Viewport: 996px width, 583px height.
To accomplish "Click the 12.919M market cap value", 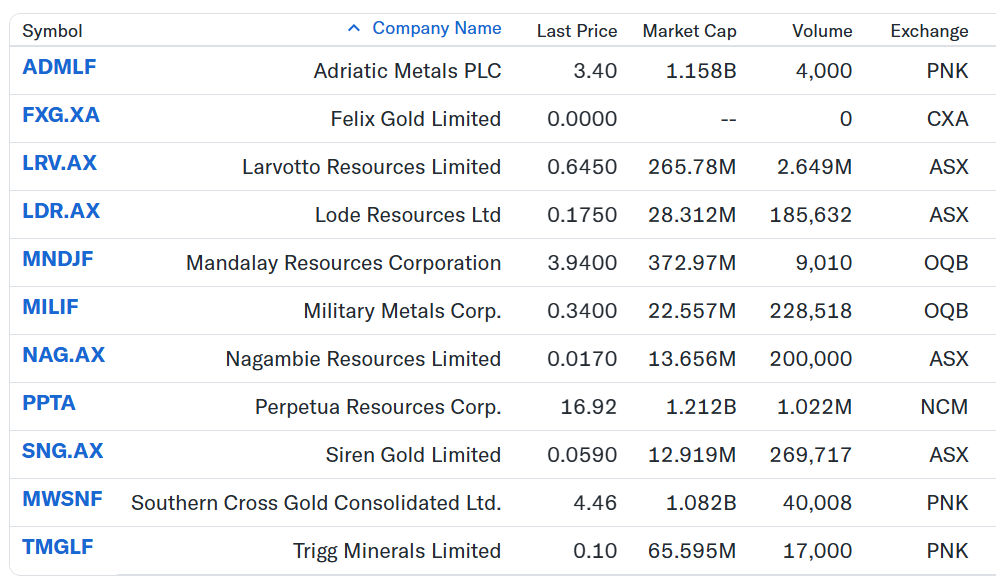I will 692,455.
